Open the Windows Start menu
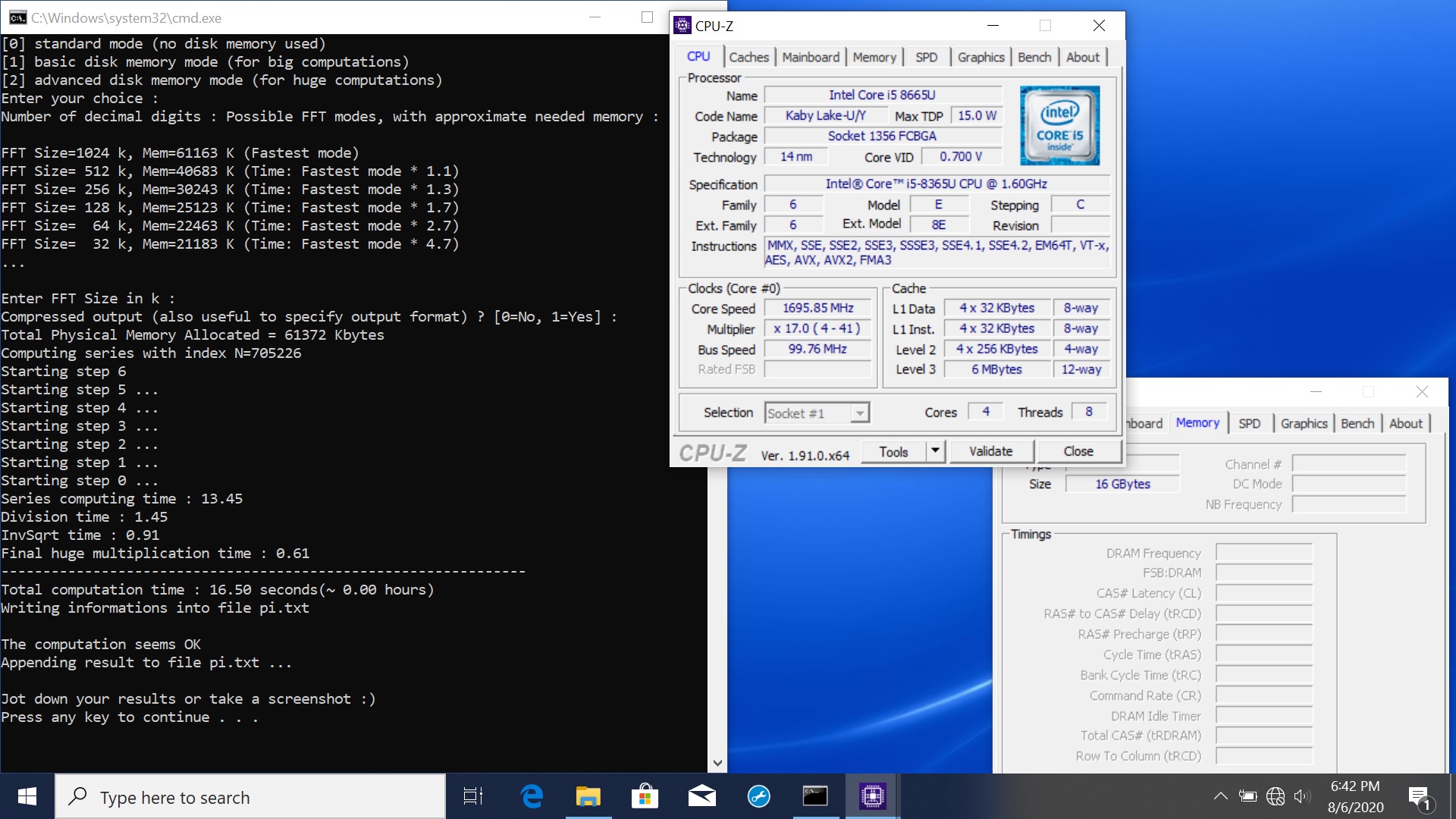This screenshot has width=1456, height=819. coord(27,796)
